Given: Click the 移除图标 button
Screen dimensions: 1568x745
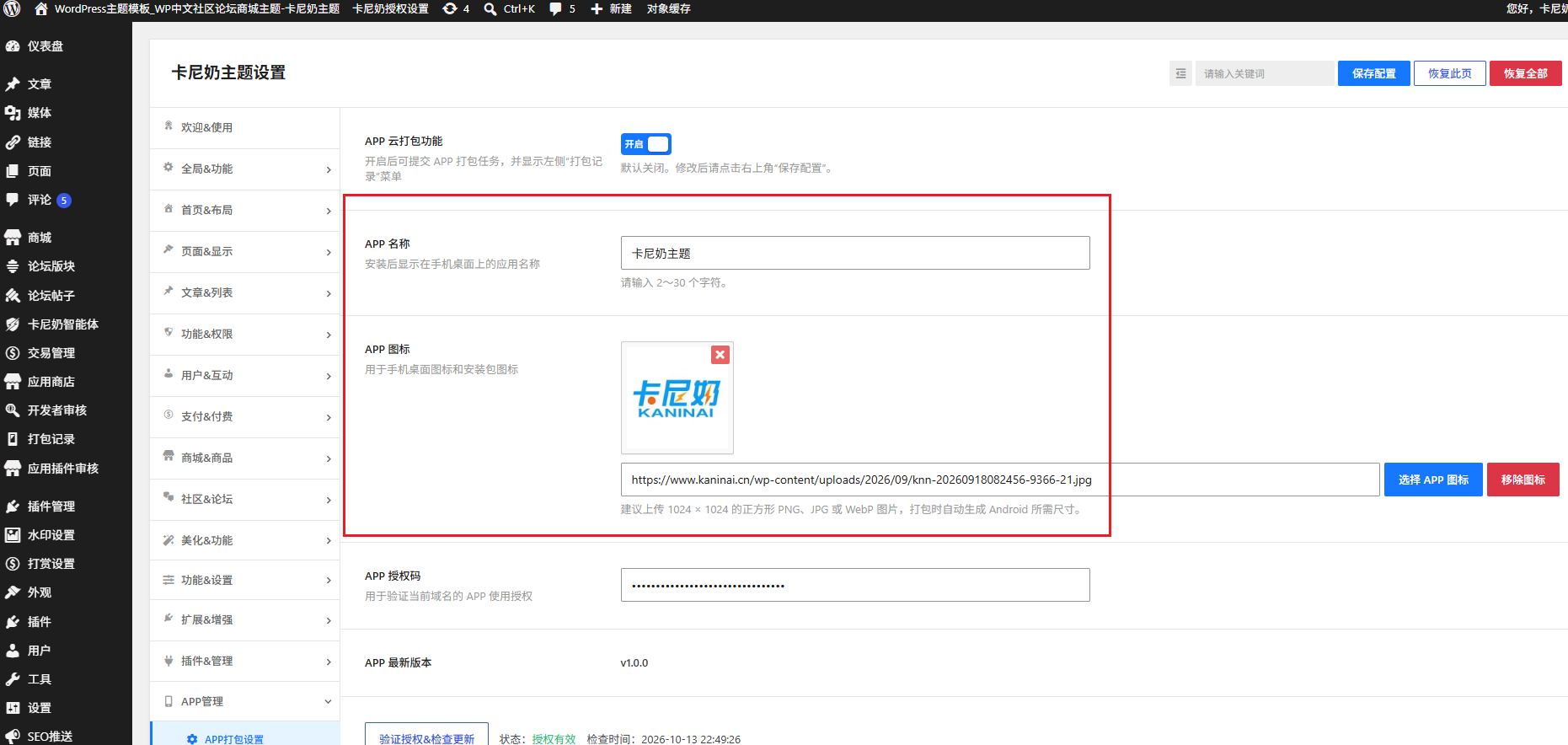Looking at the screenshot, I should click(1523, 480).
